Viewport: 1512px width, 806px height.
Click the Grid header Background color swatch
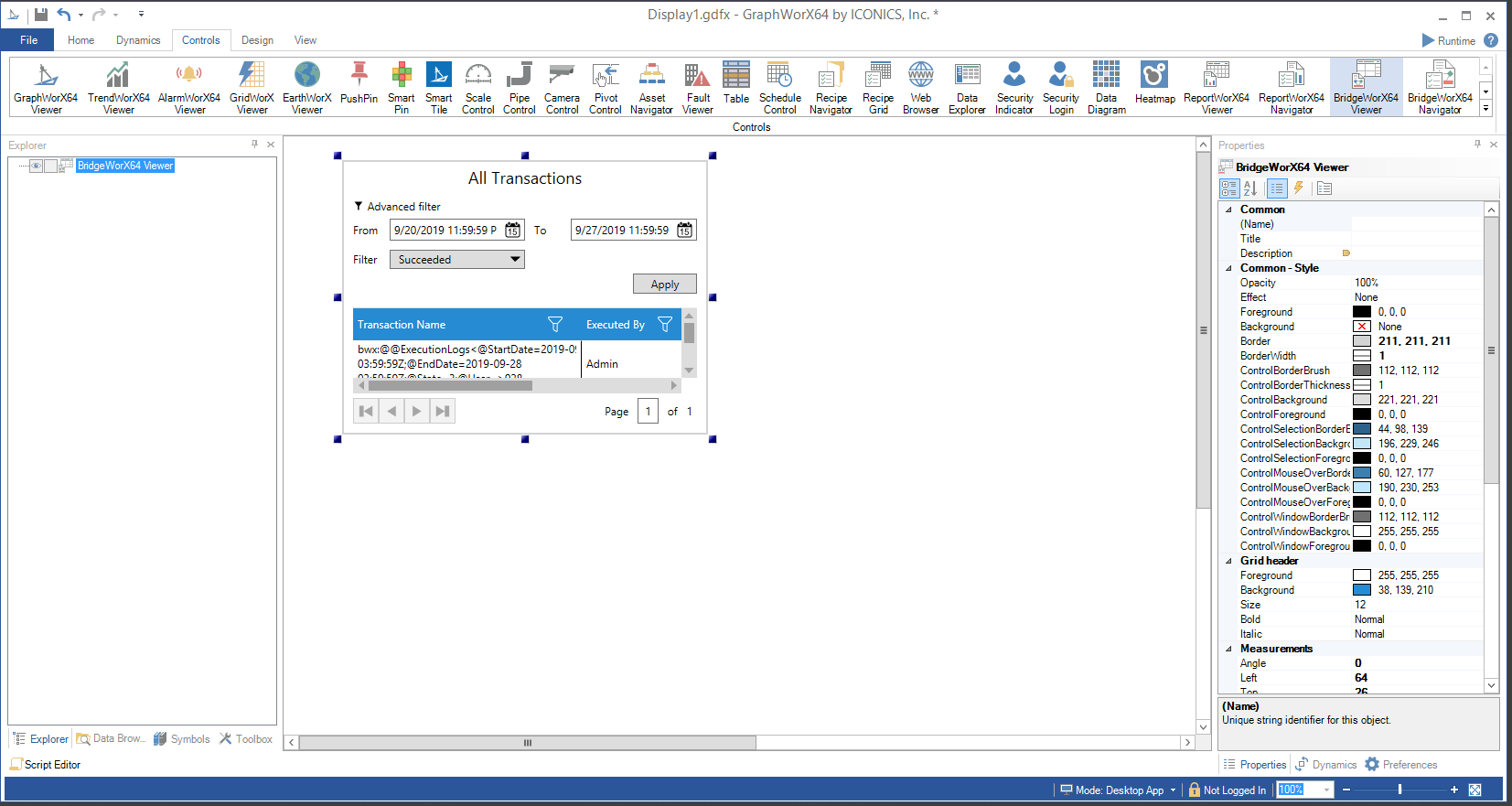1362,590
